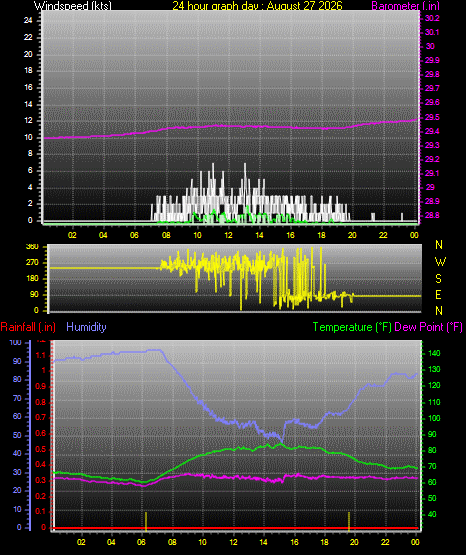Click the Windspeed (kts) axis label

point(73,5)
